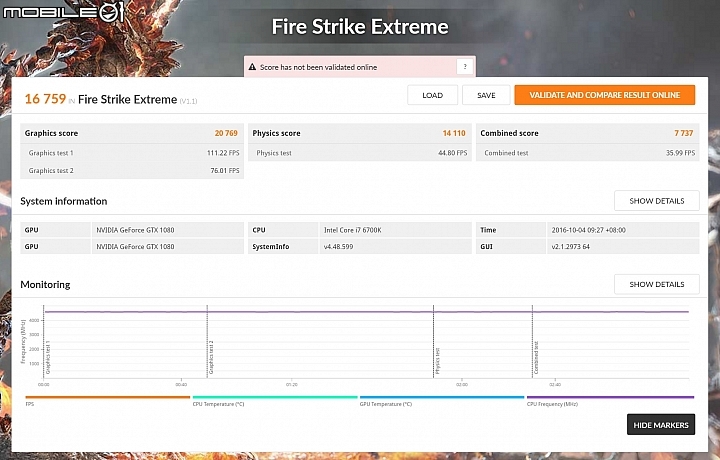This screenshot has width=720, height=460.
Task: Click the Score has not been validated message
Action: pyautogui.click(x=318, y=67)
